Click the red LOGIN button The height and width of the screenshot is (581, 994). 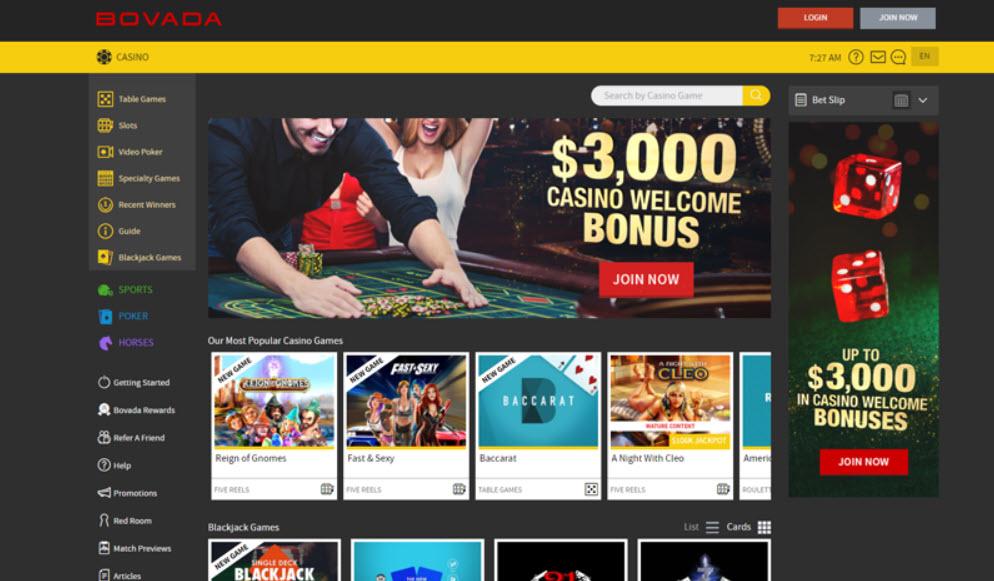tap(815, 18)
